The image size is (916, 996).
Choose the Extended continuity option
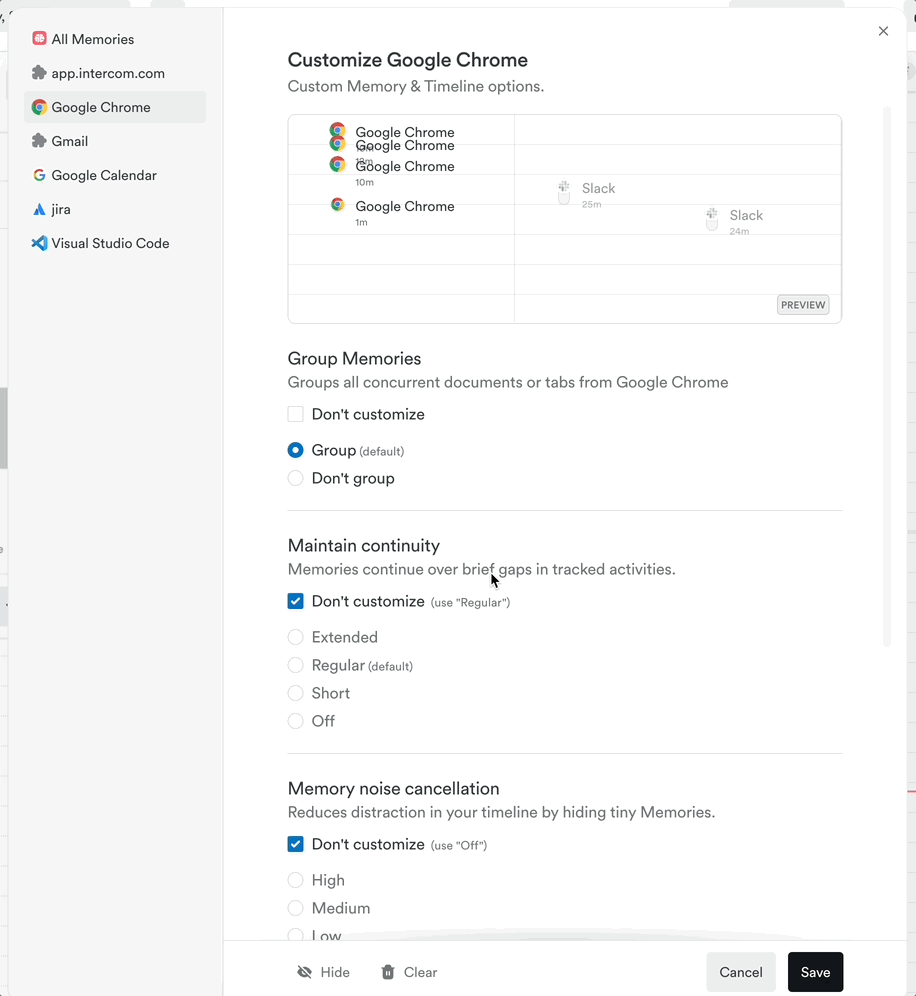[x=296, y=637]
